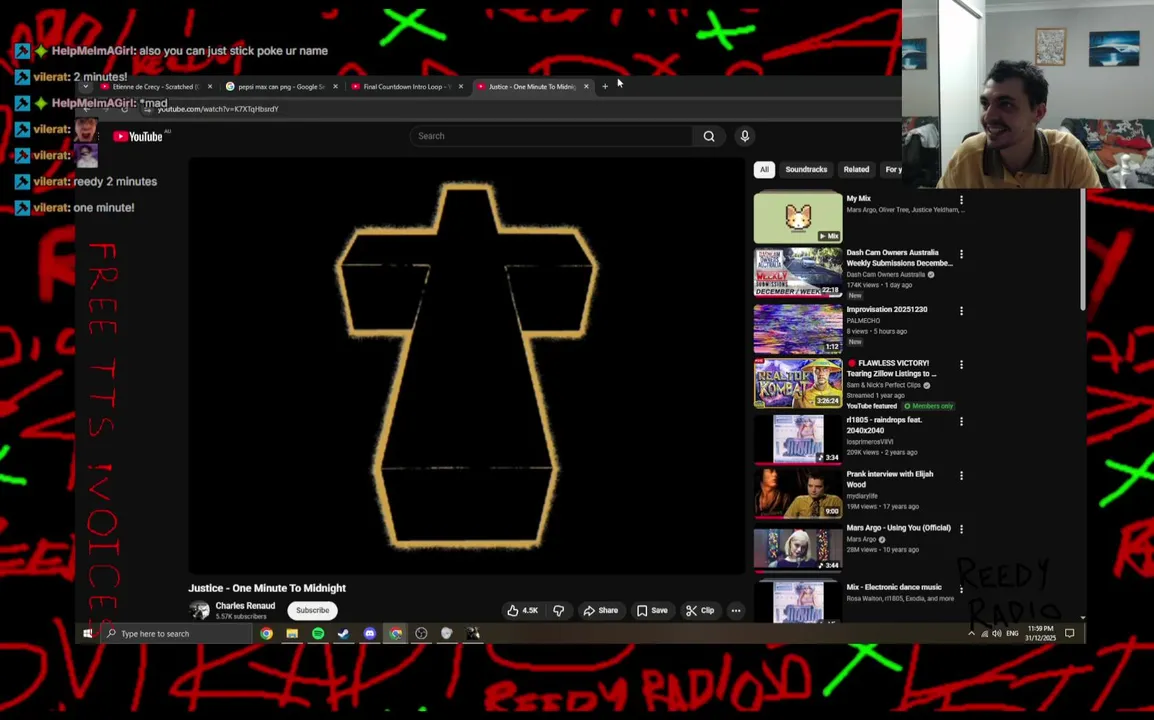Open Steam from the taskbar
Image resolution: width=1154 pixels, height=720 pixels.
[x=344, y=633]
